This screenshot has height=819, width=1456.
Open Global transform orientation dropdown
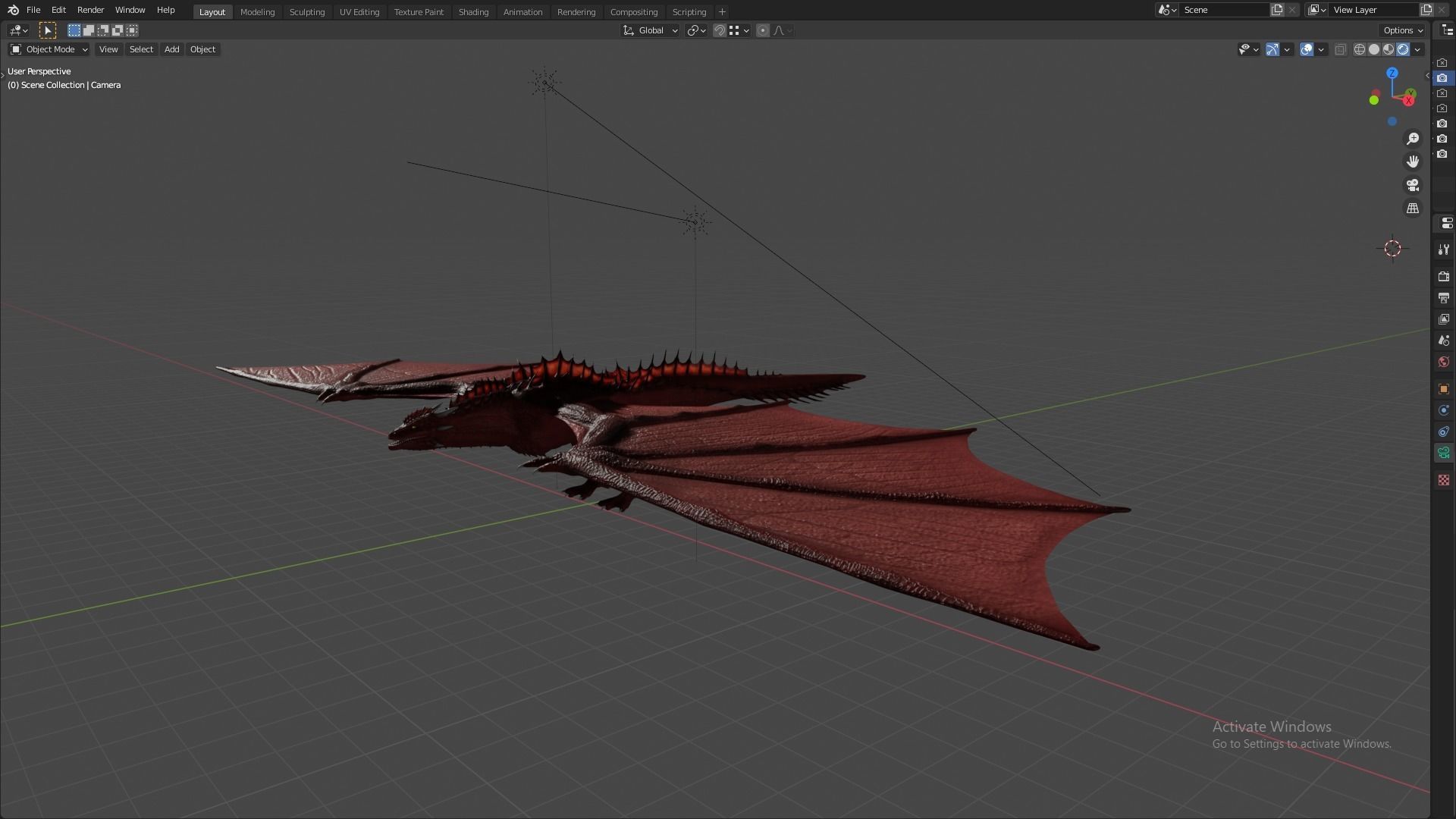click(x=650, y=30)
